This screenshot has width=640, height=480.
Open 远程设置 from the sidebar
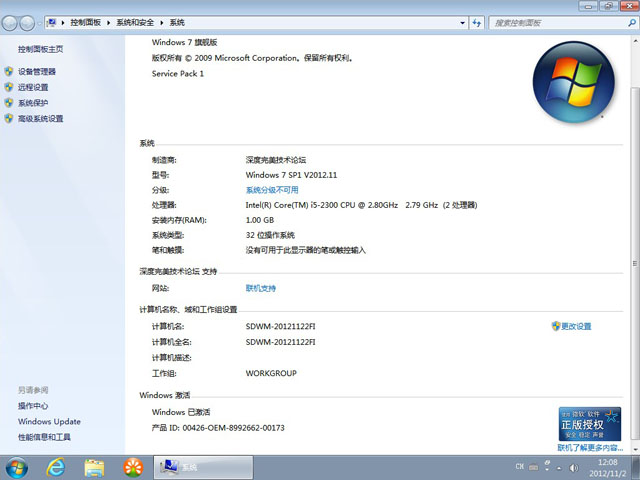33,87
